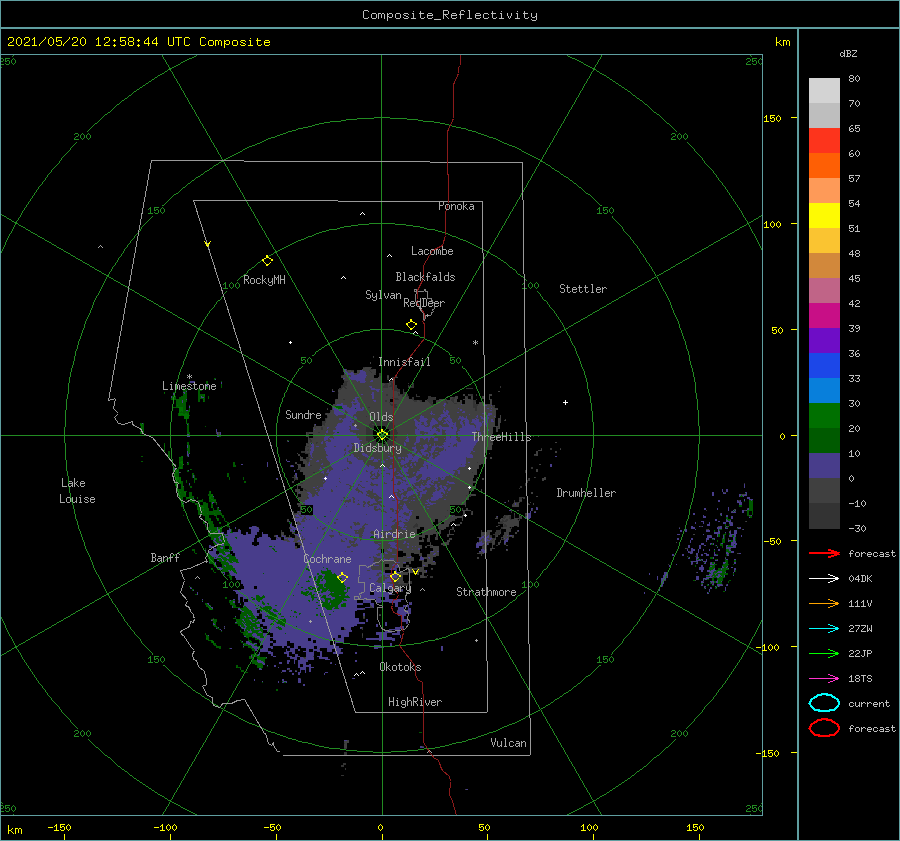Click the -10 dBZ dark grey swatch
Image resolution: width=900 pixels, height=841 pixels.
(824, 516)
